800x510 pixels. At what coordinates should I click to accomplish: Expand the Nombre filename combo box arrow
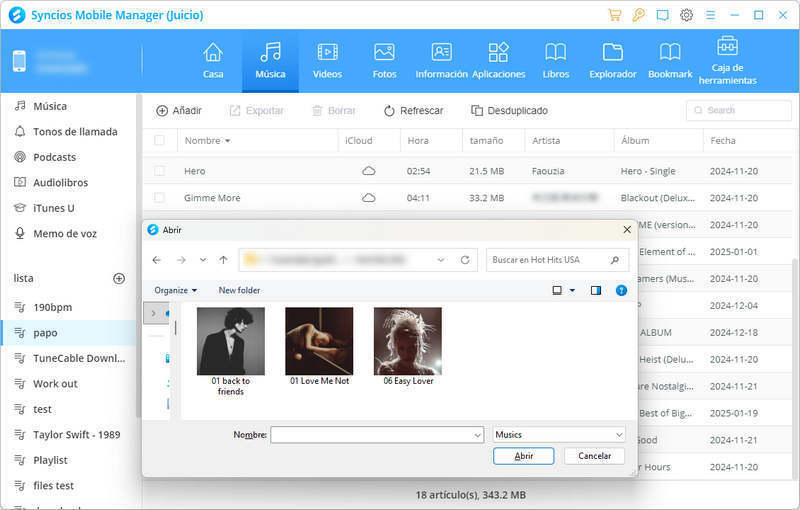click(477, 435)
